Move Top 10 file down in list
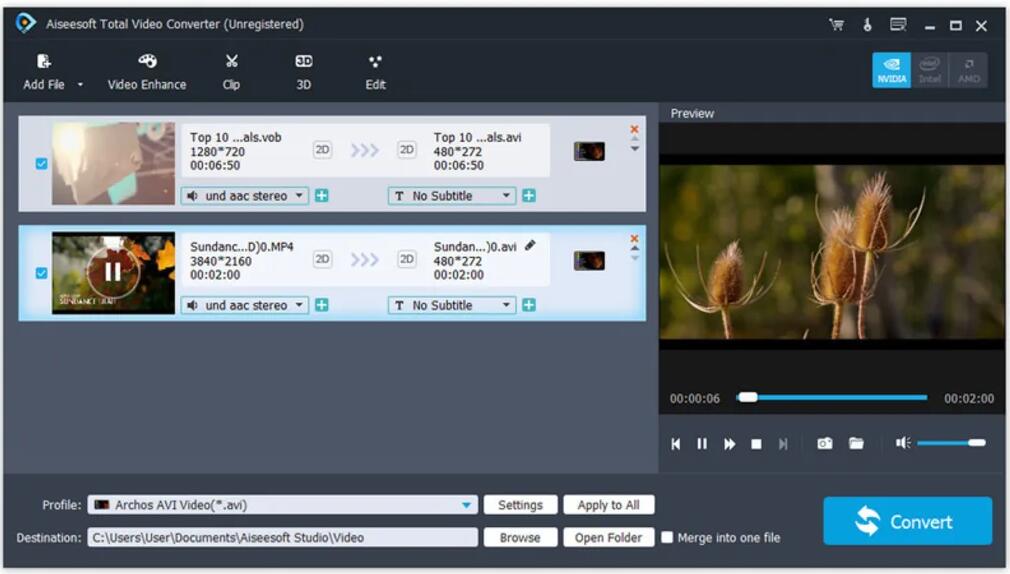Screen dimensions: 1010x574 [634, 149]
